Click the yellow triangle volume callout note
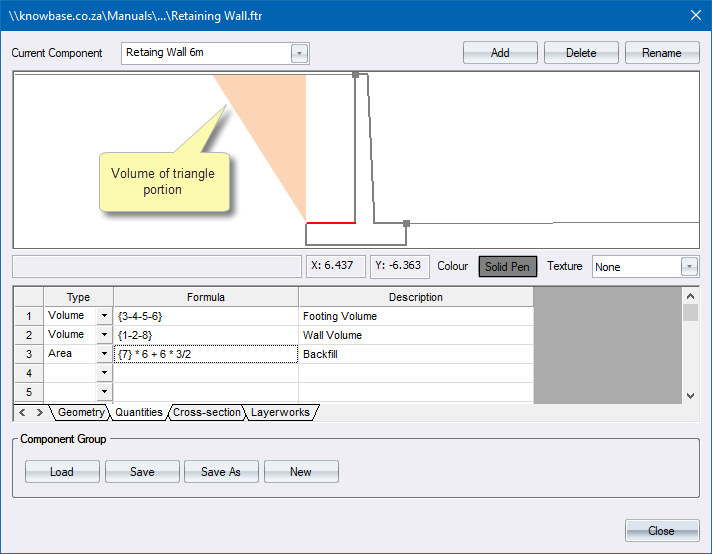 click(164, 181)
